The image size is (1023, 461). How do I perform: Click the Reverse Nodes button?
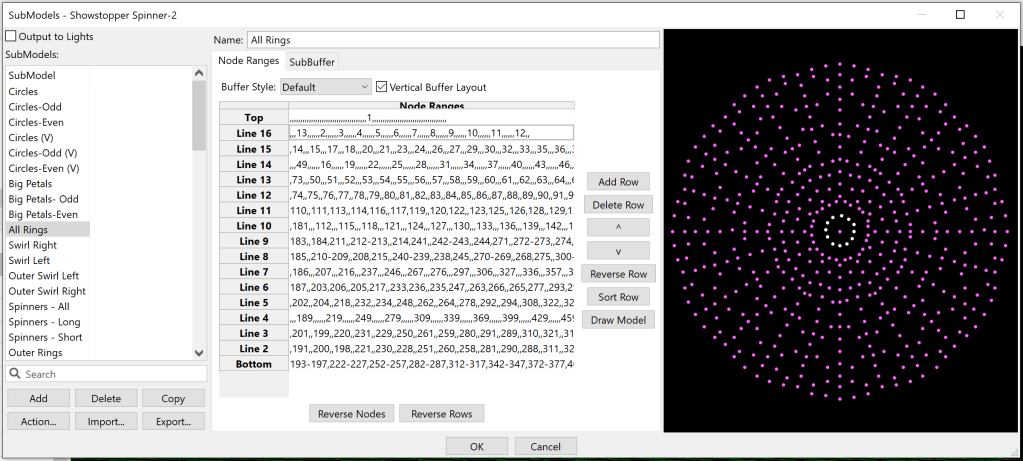351,413
